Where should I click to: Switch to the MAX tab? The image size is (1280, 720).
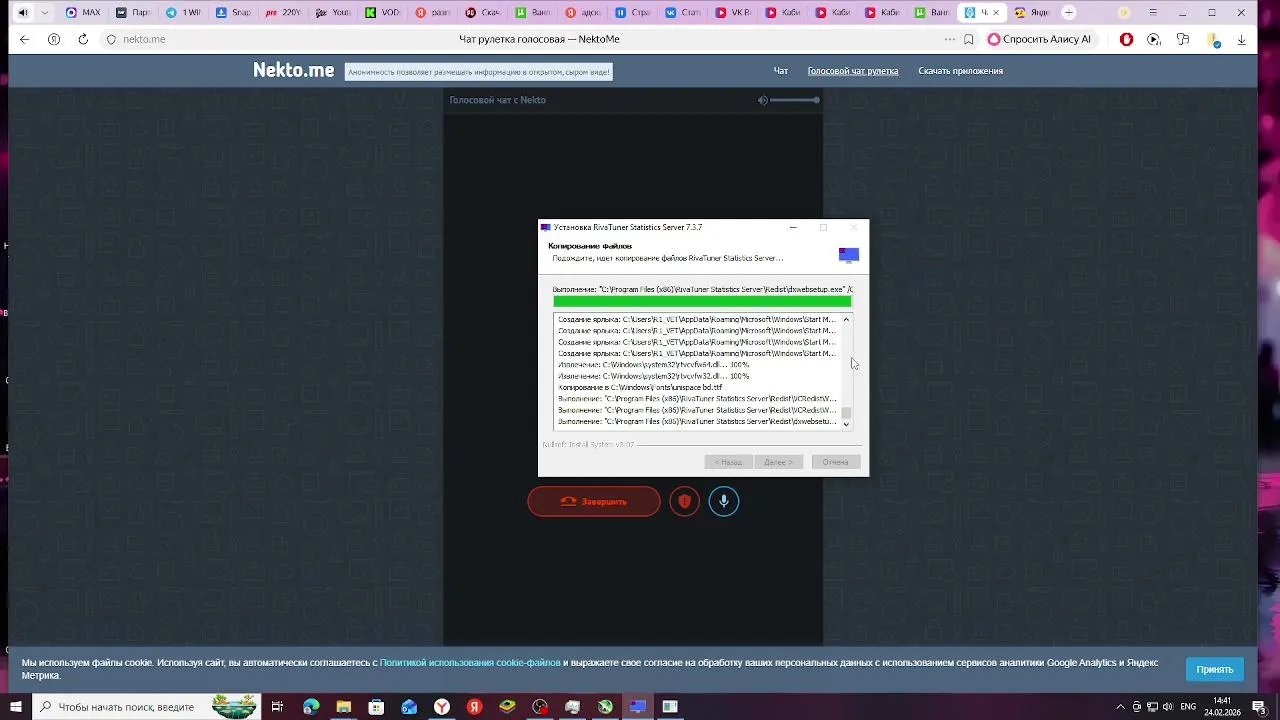[x=82, y=13]
